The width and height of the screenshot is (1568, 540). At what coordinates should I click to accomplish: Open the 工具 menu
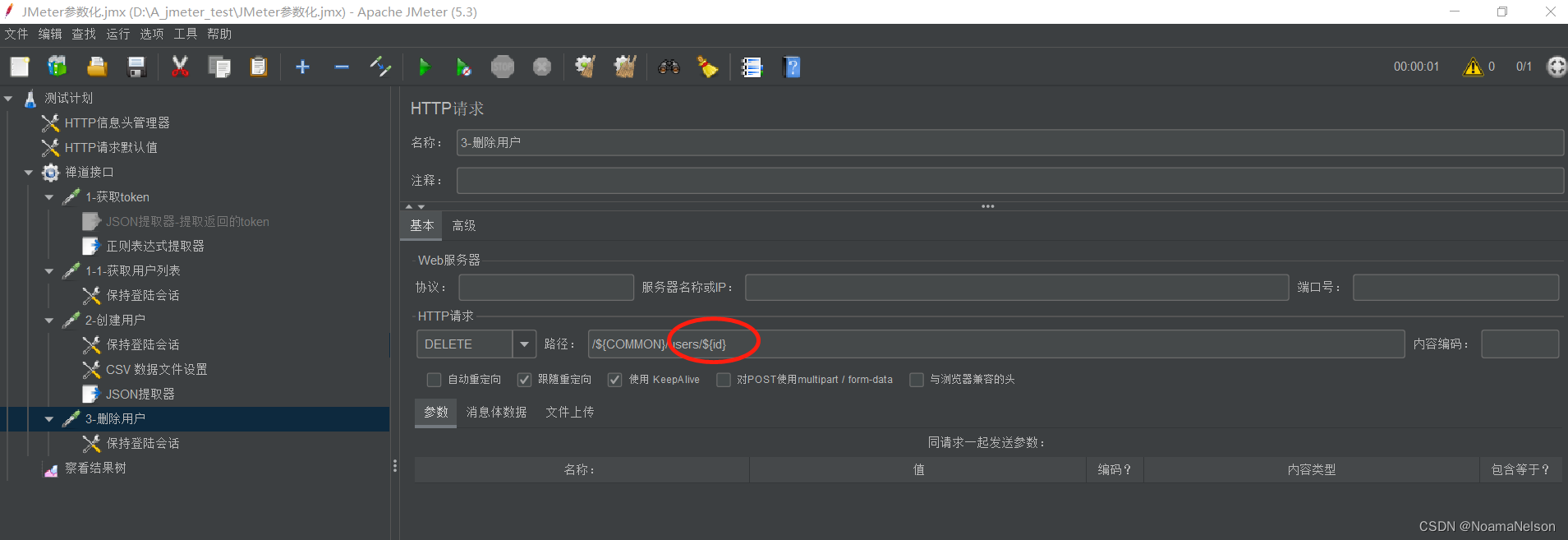click(x=186, y=34)
